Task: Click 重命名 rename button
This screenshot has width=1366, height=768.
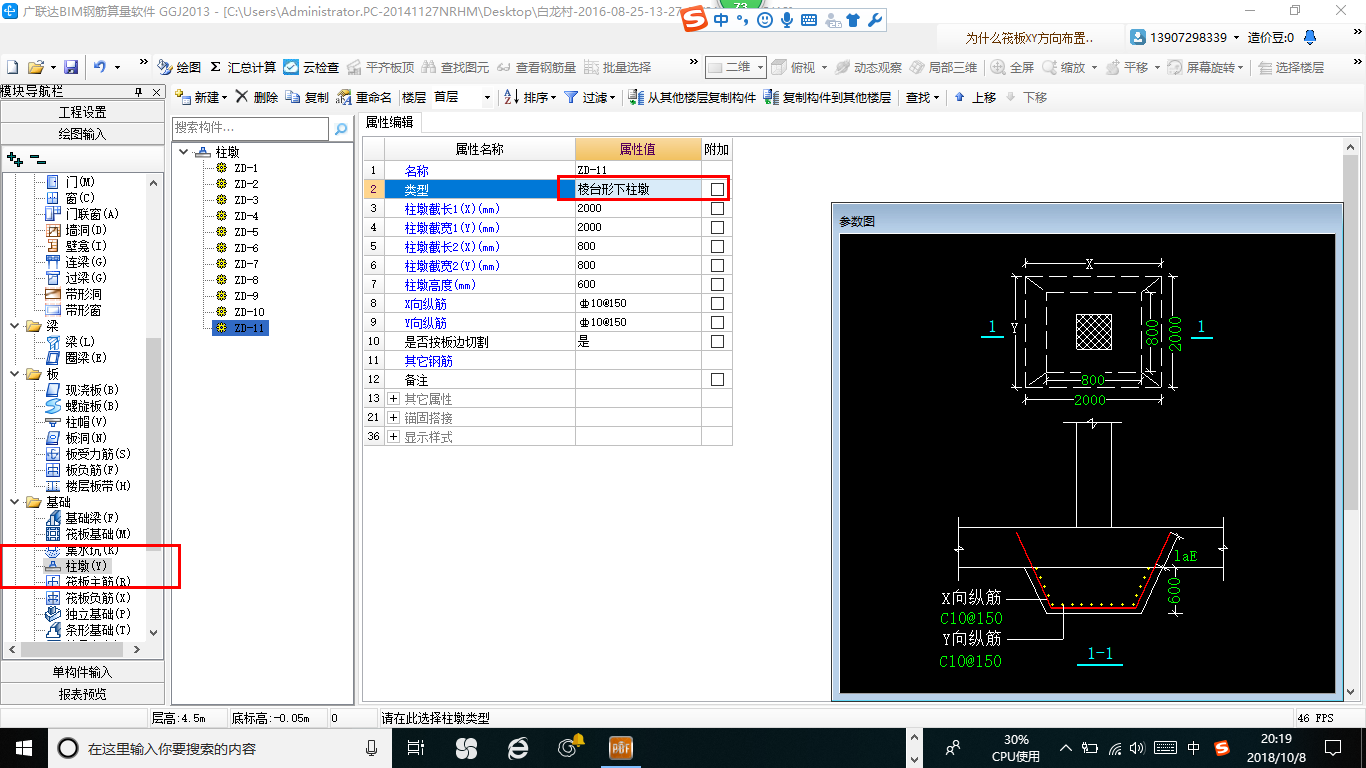Action: (364, 97)
